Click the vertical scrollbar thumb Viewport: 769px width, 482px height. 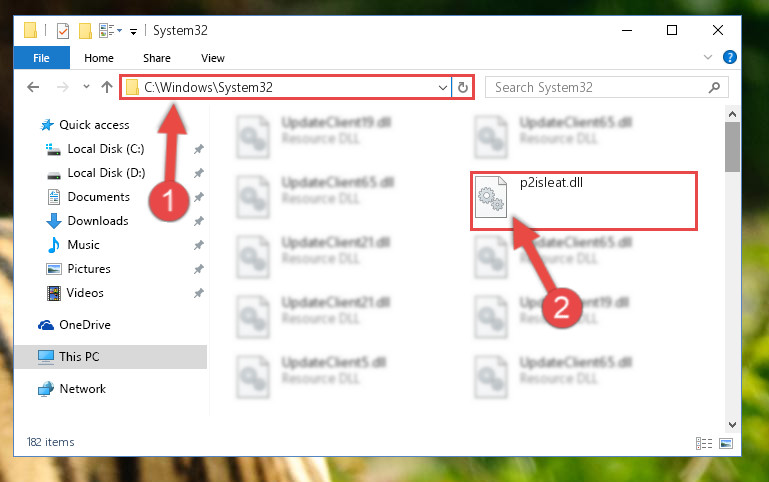[732, 147]
